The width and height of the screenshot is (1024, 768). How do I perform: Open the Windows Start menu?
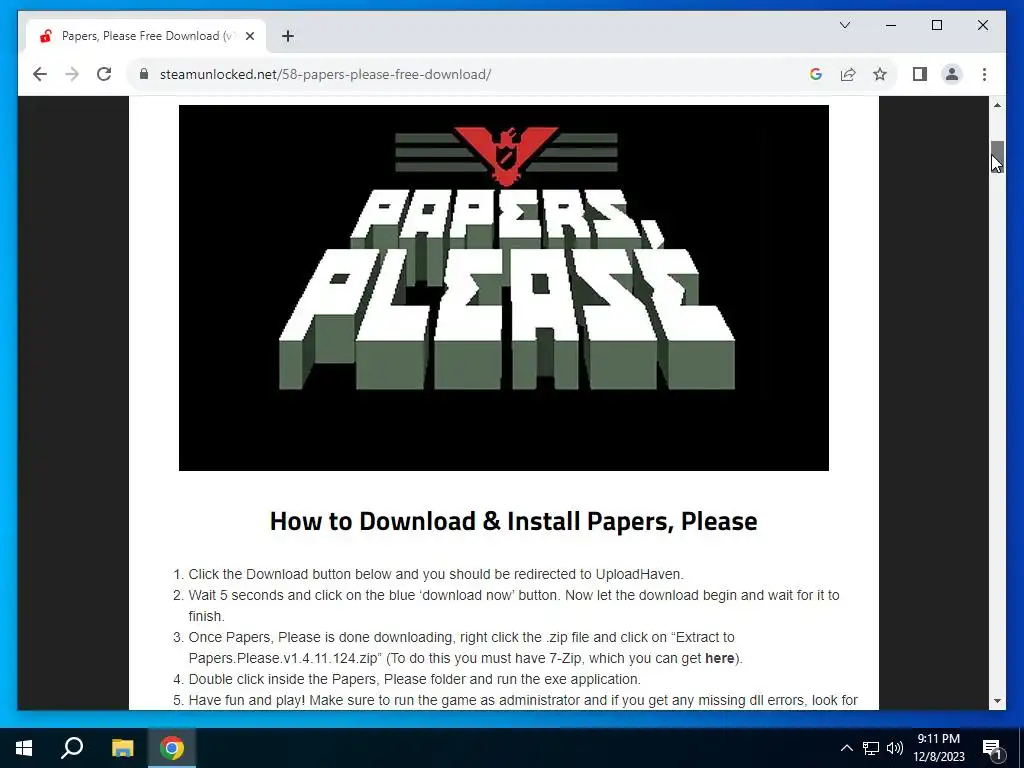pos(24,748)
